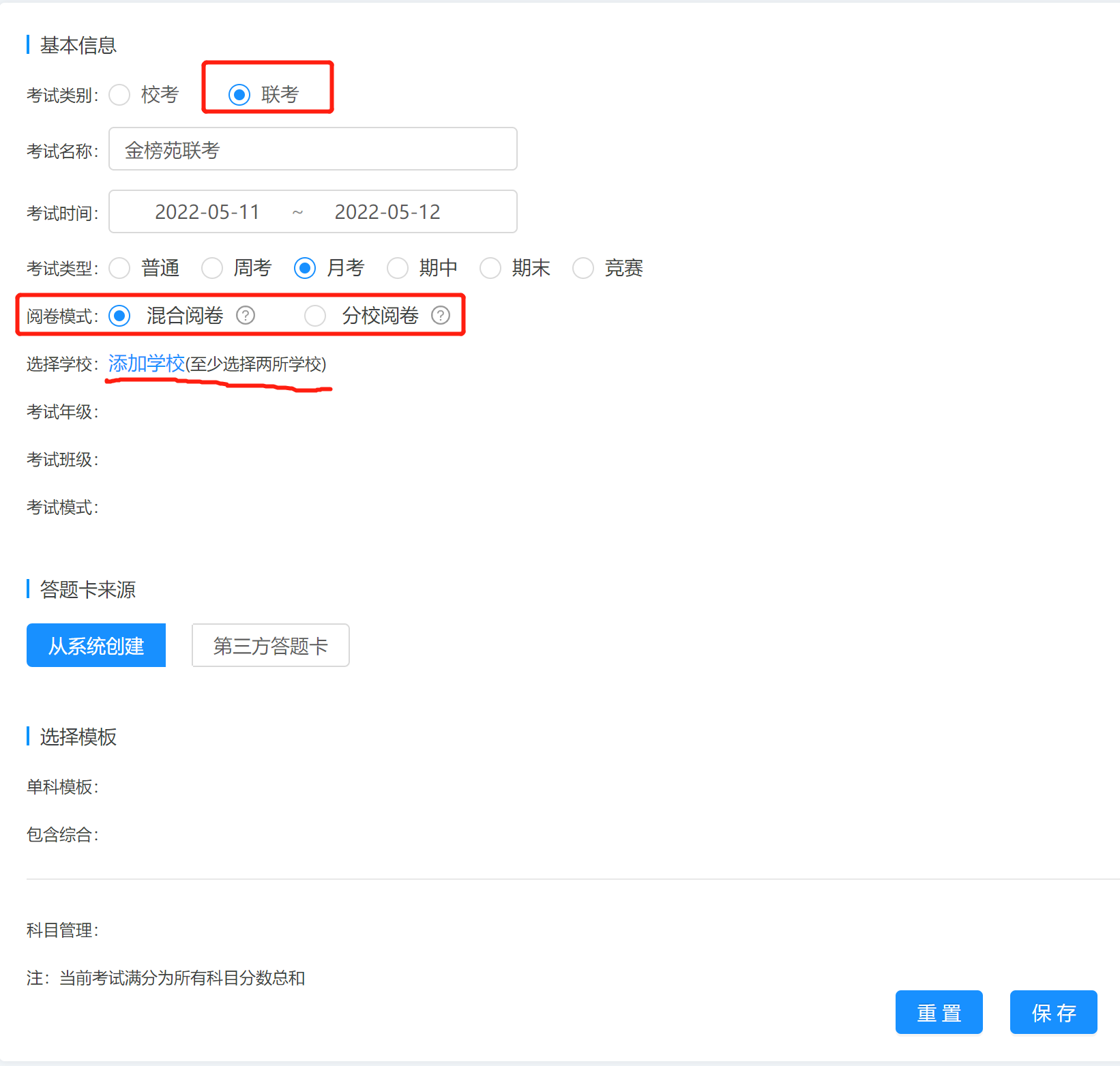Click the 保存 button

click(1054, 1012)
